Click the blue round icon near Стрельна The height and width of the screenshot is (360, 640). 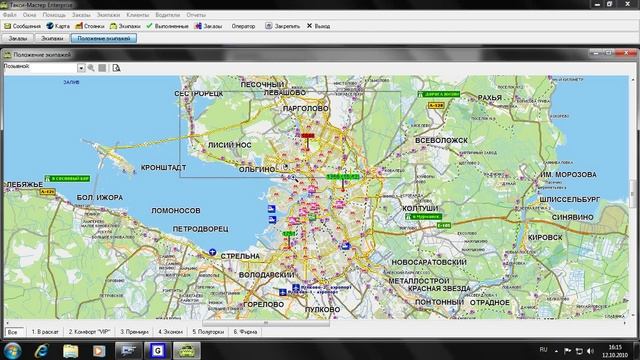(x=212, y=252)
